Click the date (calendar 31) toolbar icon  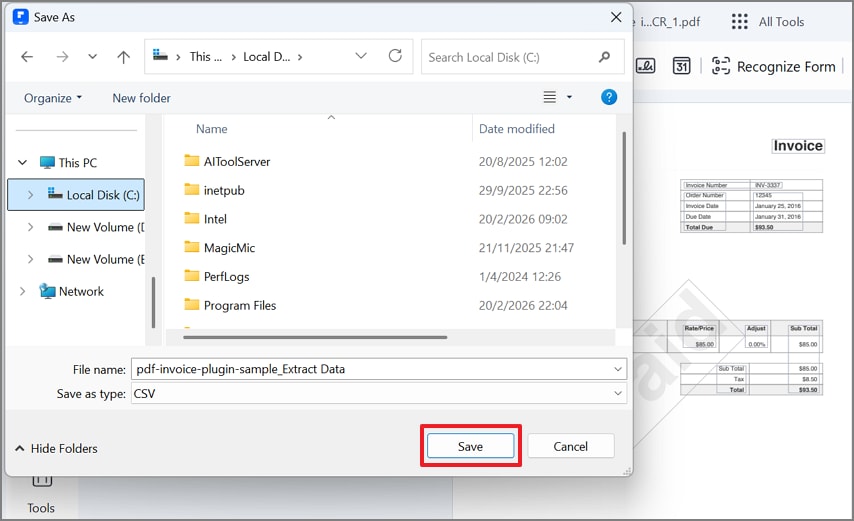681,66
